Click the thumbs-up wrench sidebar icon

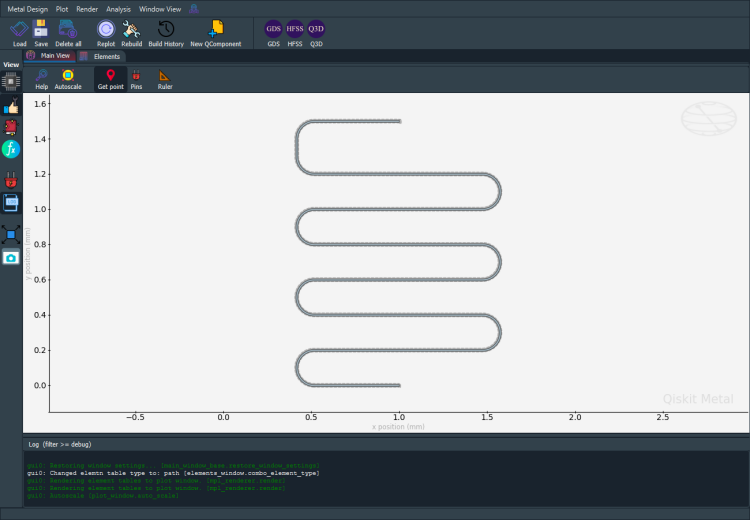pyautogui.click(x=11, y=106)
